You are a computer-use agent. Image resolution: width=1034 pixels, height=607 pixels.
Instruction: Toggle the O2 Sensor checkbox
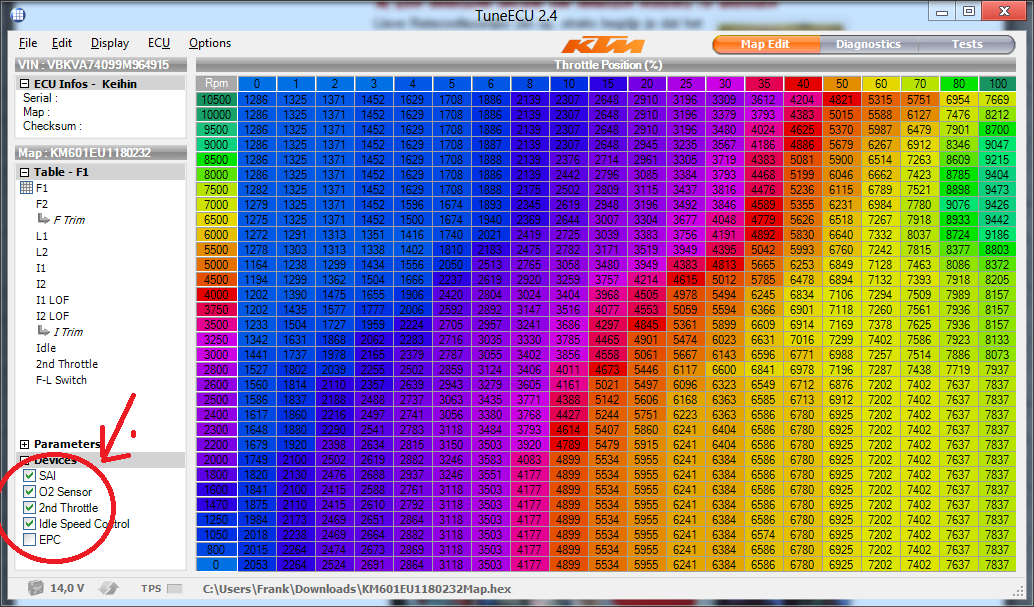click(x=30, y=492)
